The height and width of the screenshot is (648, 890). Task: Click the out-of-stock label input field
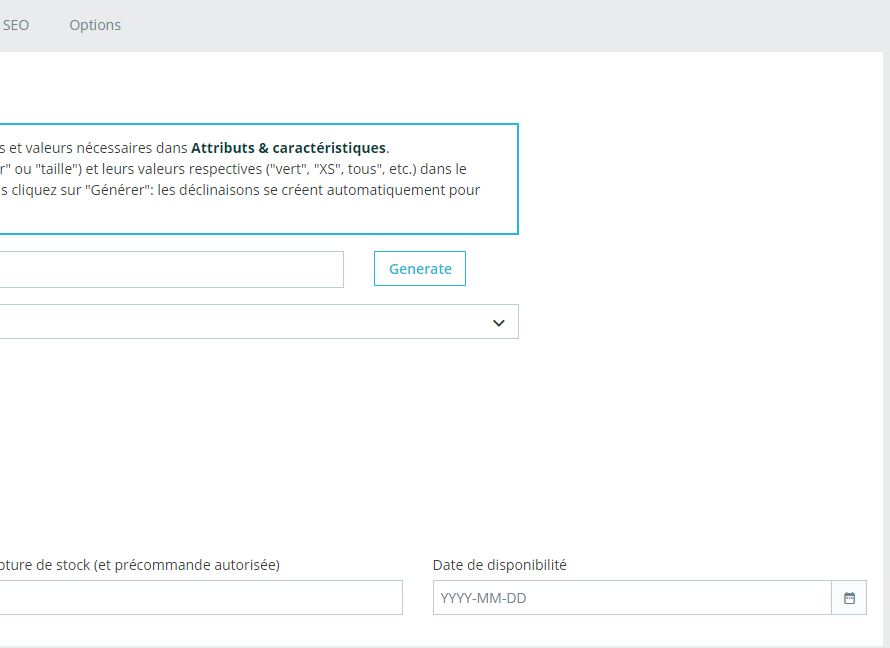(x=201, y=597)
